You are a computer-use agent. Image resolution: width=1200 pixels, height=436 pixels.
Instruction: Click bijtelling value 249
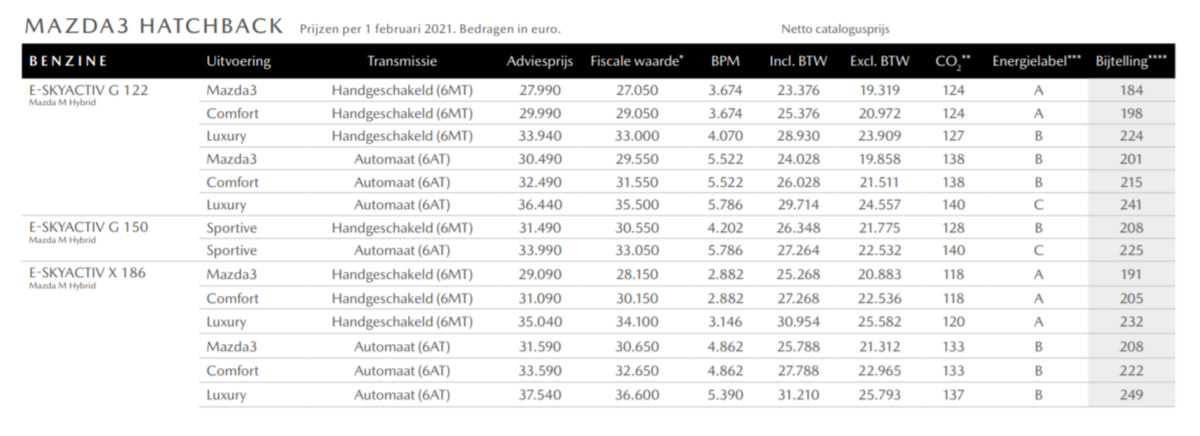(x=1131, y=396)
